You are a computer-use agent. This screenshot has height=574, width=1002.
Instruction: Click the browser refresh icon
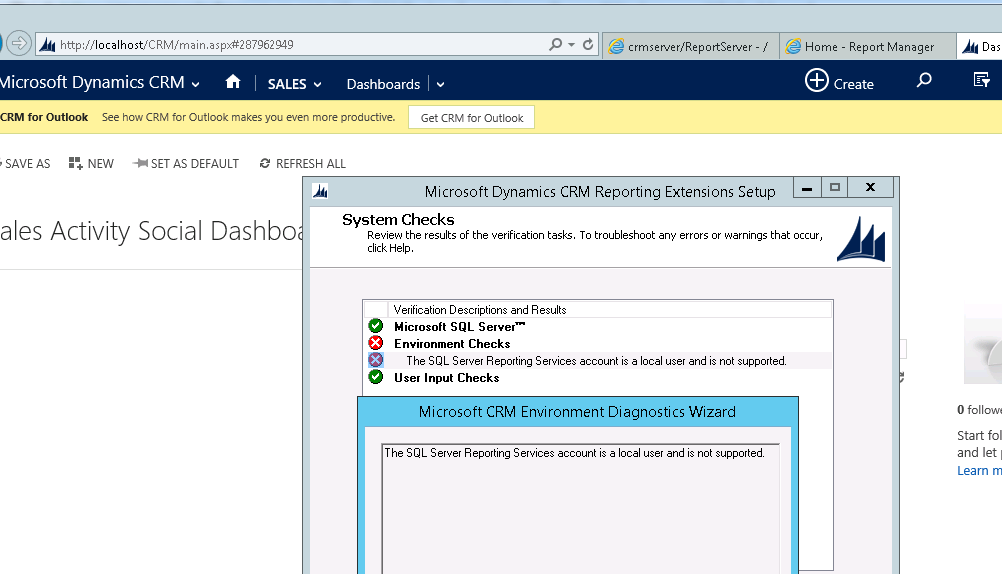tap(588, 44)
